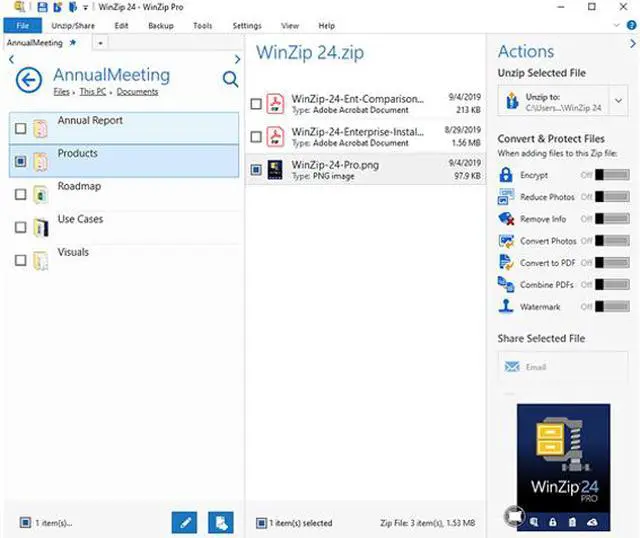Select the AnnualMeeting tab
This screenshot has width=640, height=538.
point(41,43)
